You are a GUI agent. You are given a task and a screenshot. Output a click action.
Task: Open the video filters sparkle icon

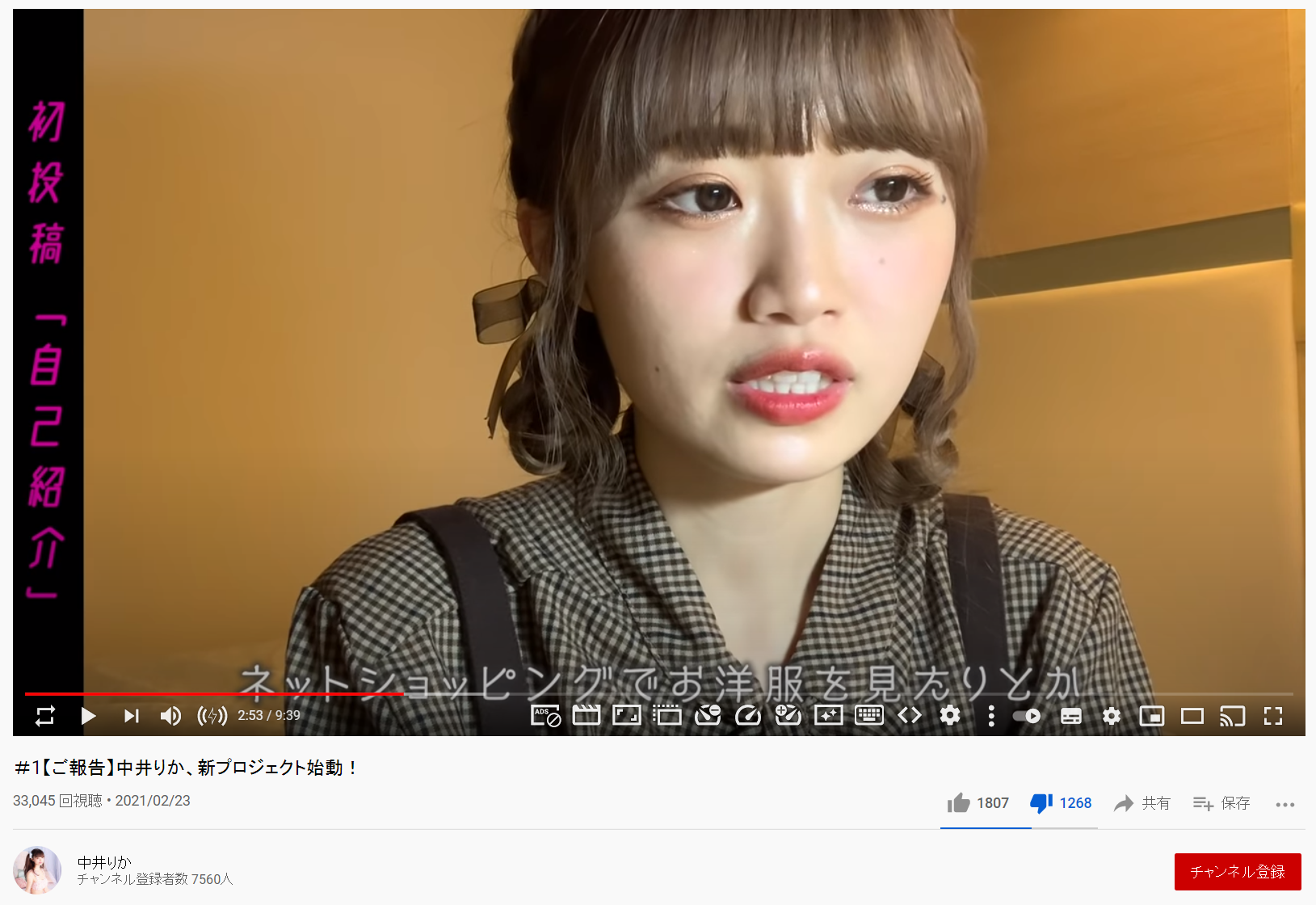[829, 715]
